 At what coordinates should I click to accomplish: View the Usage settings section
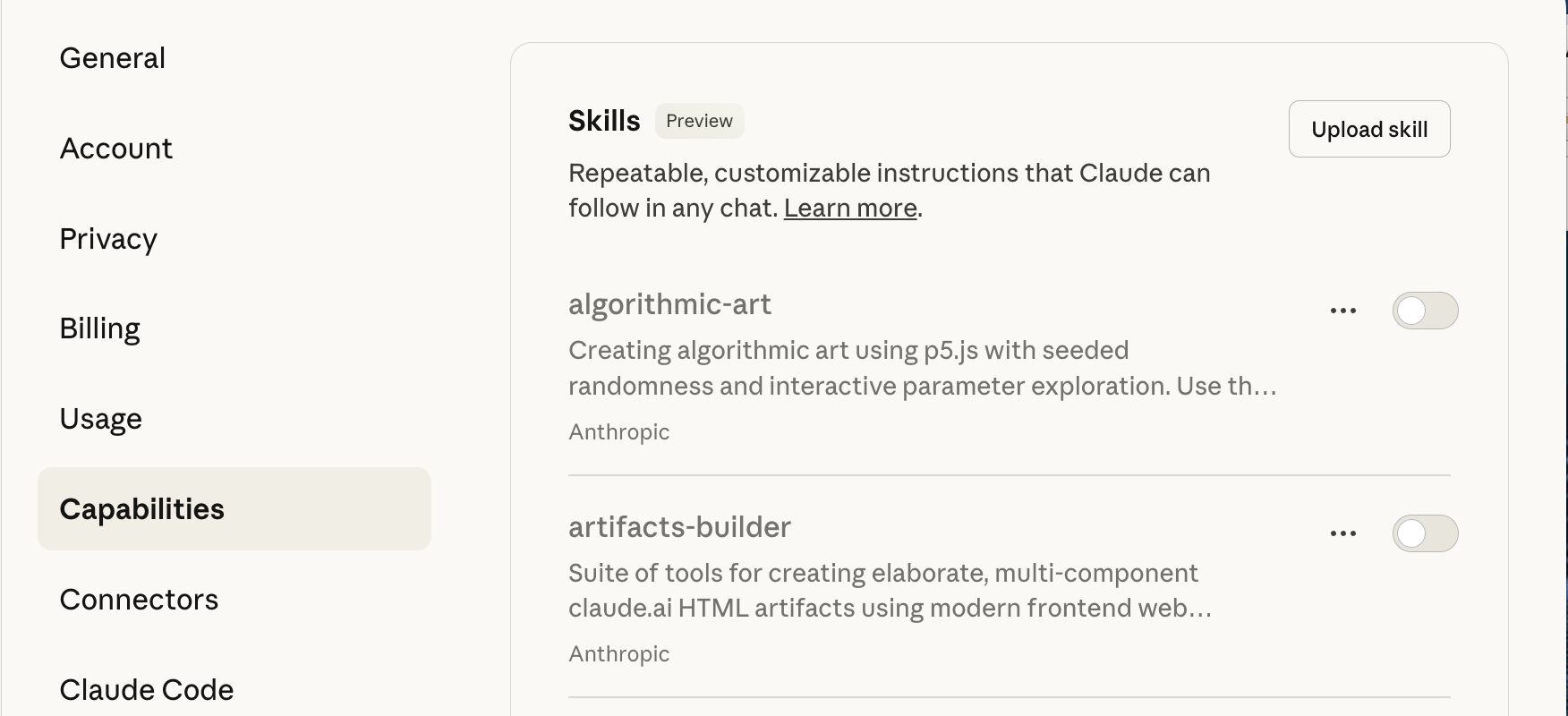point(100,418)
